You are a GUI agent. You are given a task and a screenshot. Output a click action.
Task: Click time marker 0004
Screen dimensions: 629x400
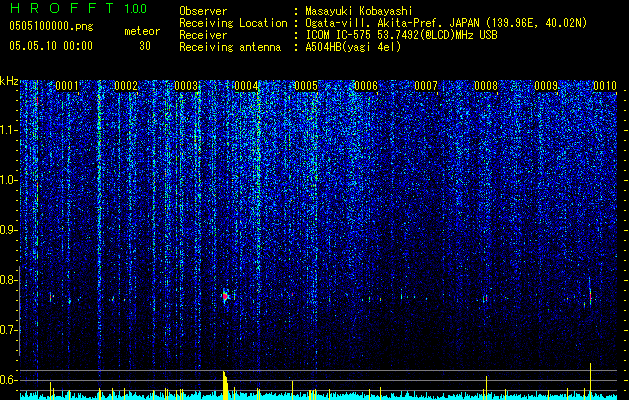(246, 86)
